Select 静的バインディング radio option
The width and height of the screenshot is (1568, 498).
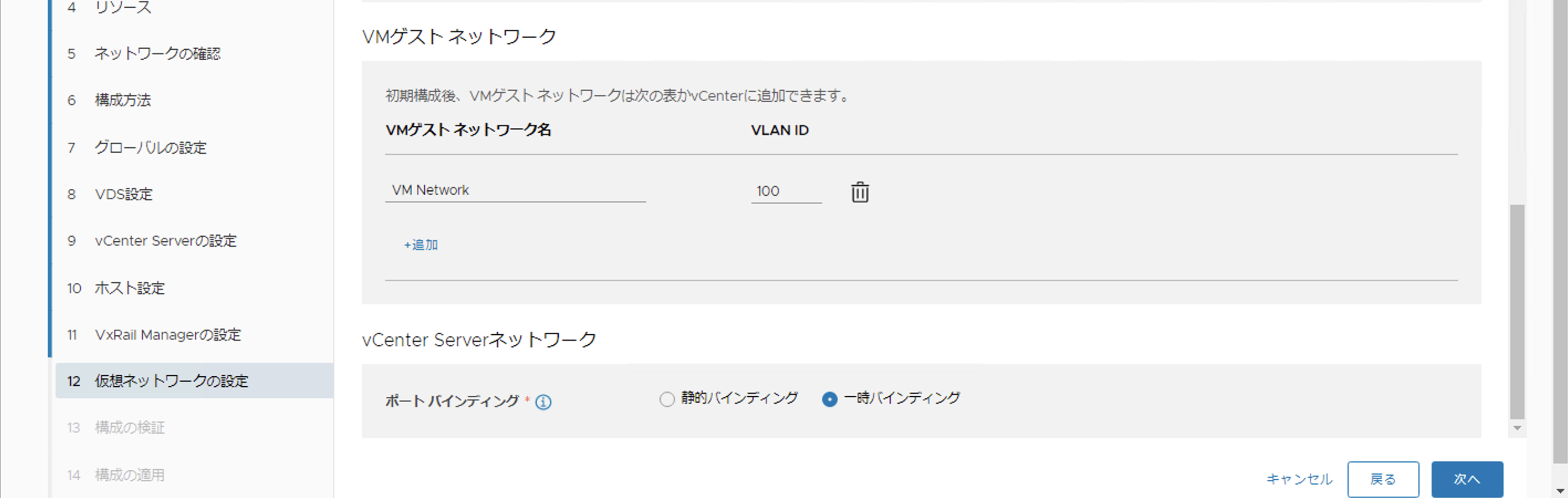pos(667,399)
